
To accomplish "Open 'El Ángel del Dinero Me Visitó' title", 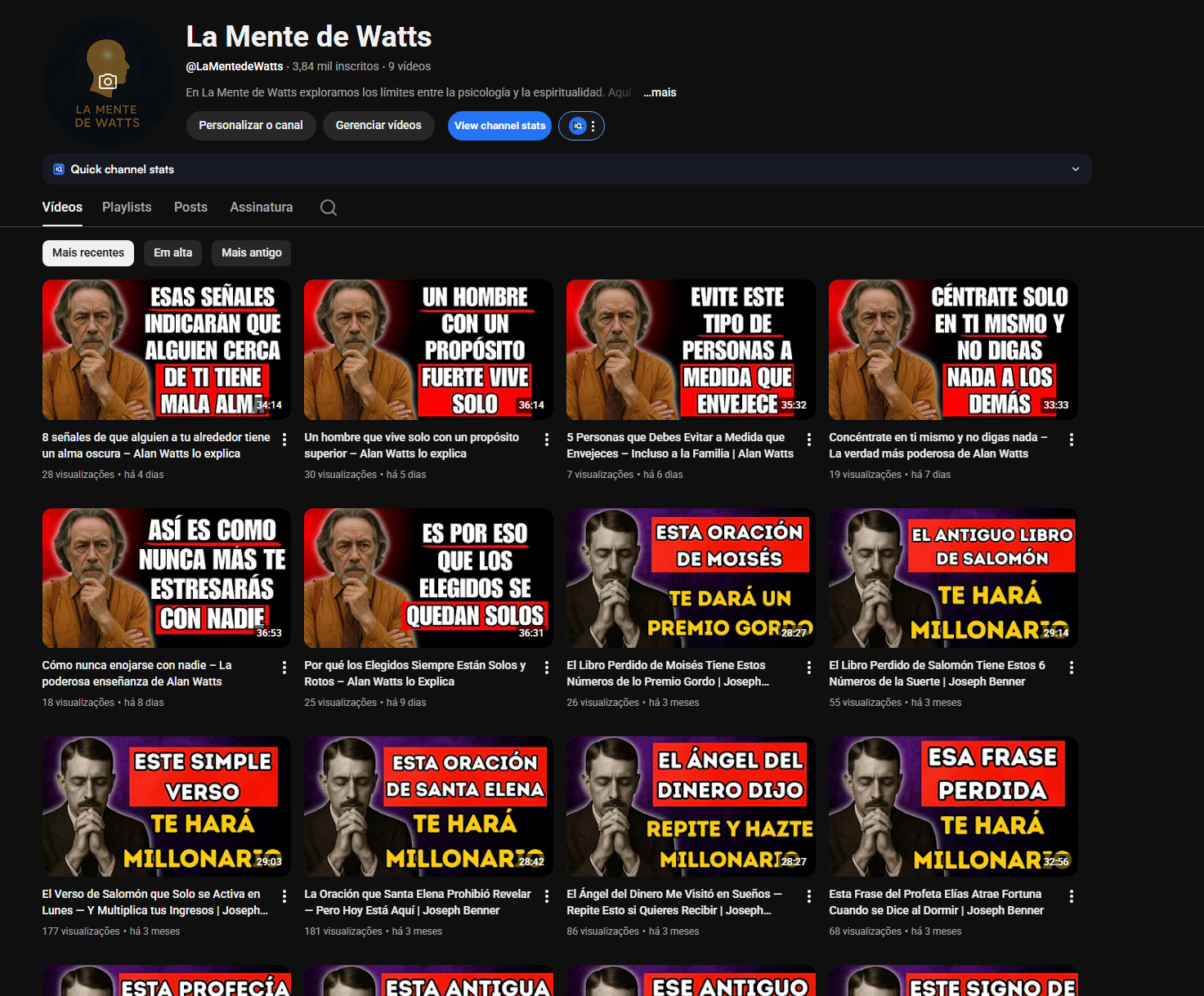I will 674,902.
